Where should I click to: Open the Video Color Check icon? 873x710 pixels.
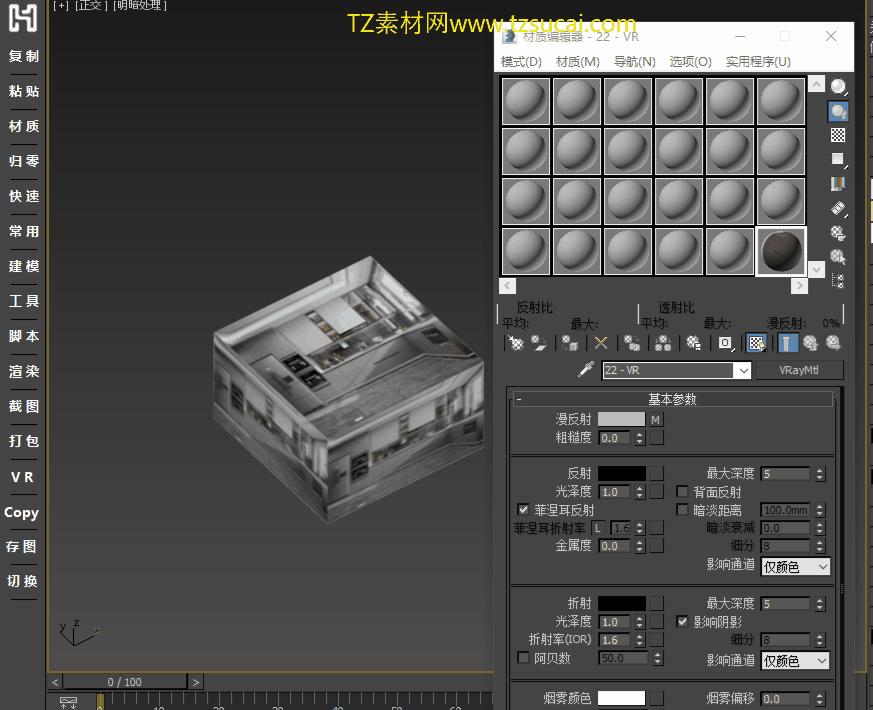[x=838, y=184]
